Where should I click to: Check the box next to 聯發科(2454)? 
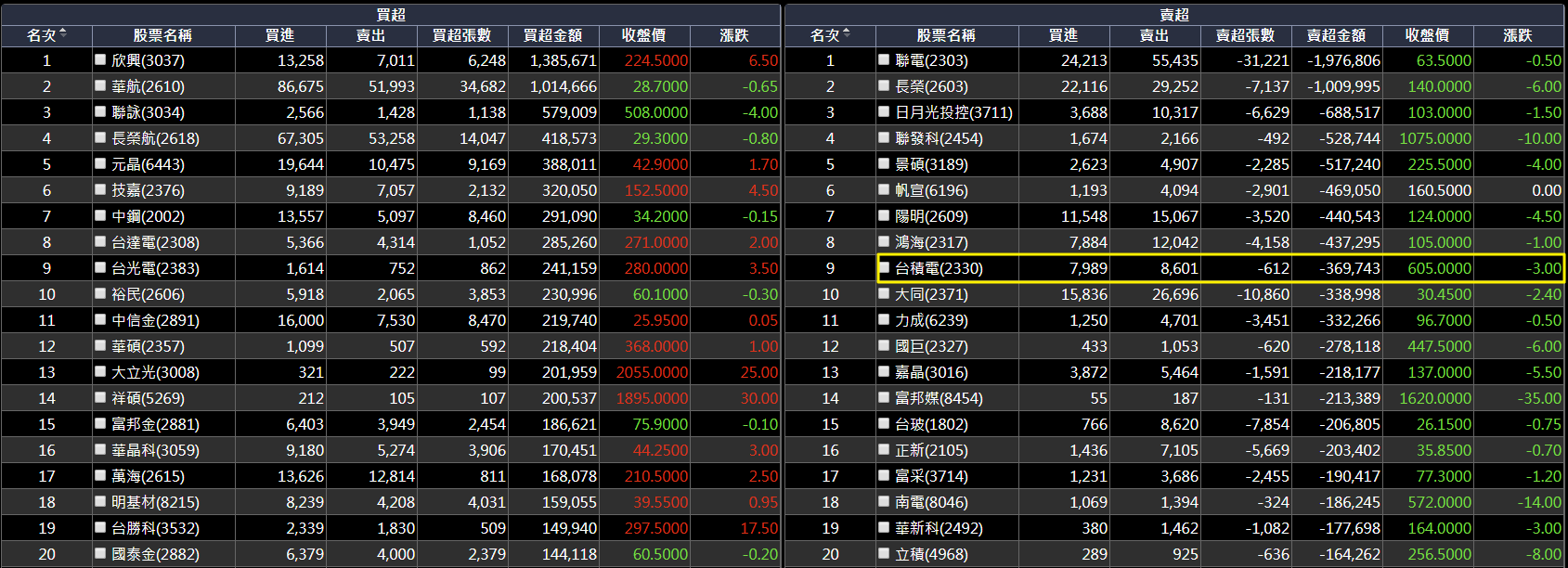[884, 137]
